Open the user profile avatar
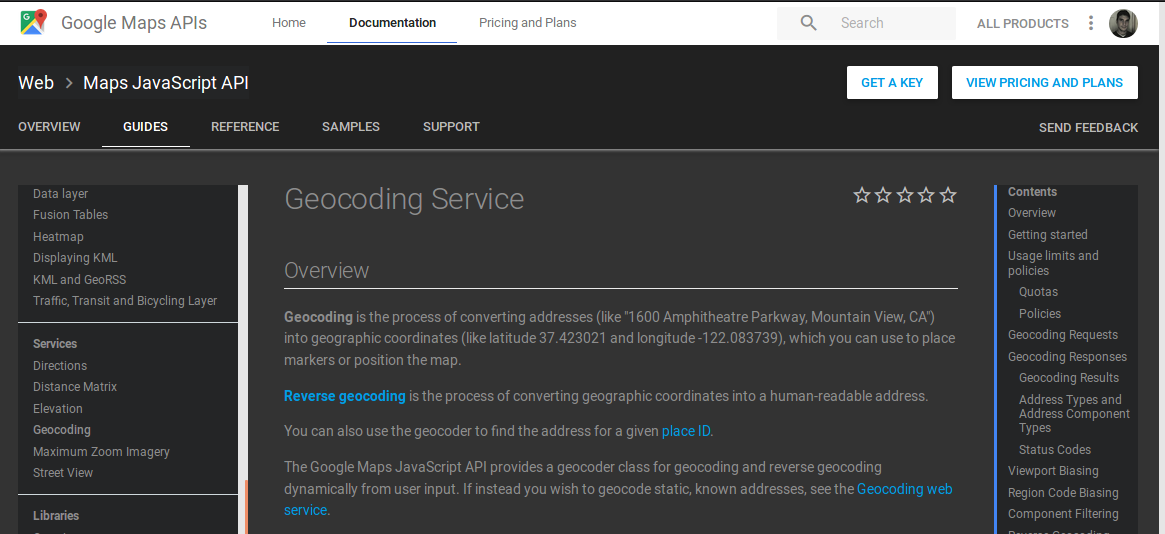 point(1123,23)
